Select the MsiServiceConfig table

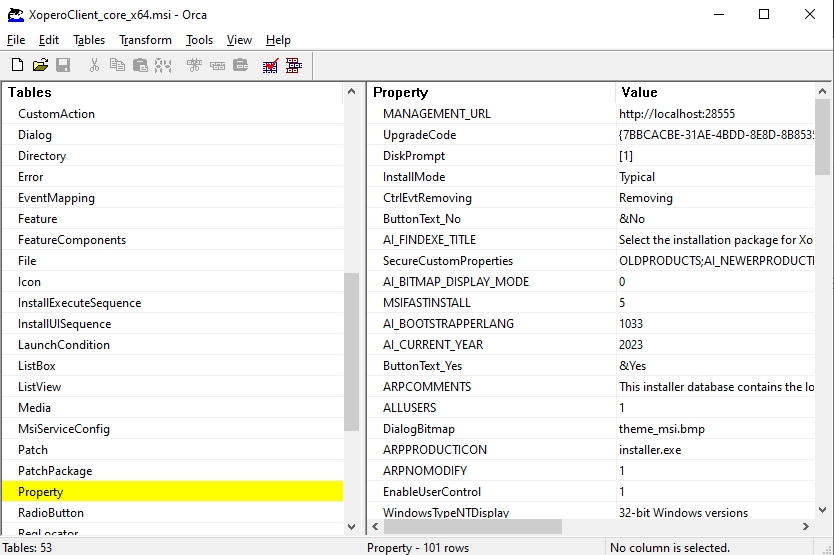[x=64, y=429]
